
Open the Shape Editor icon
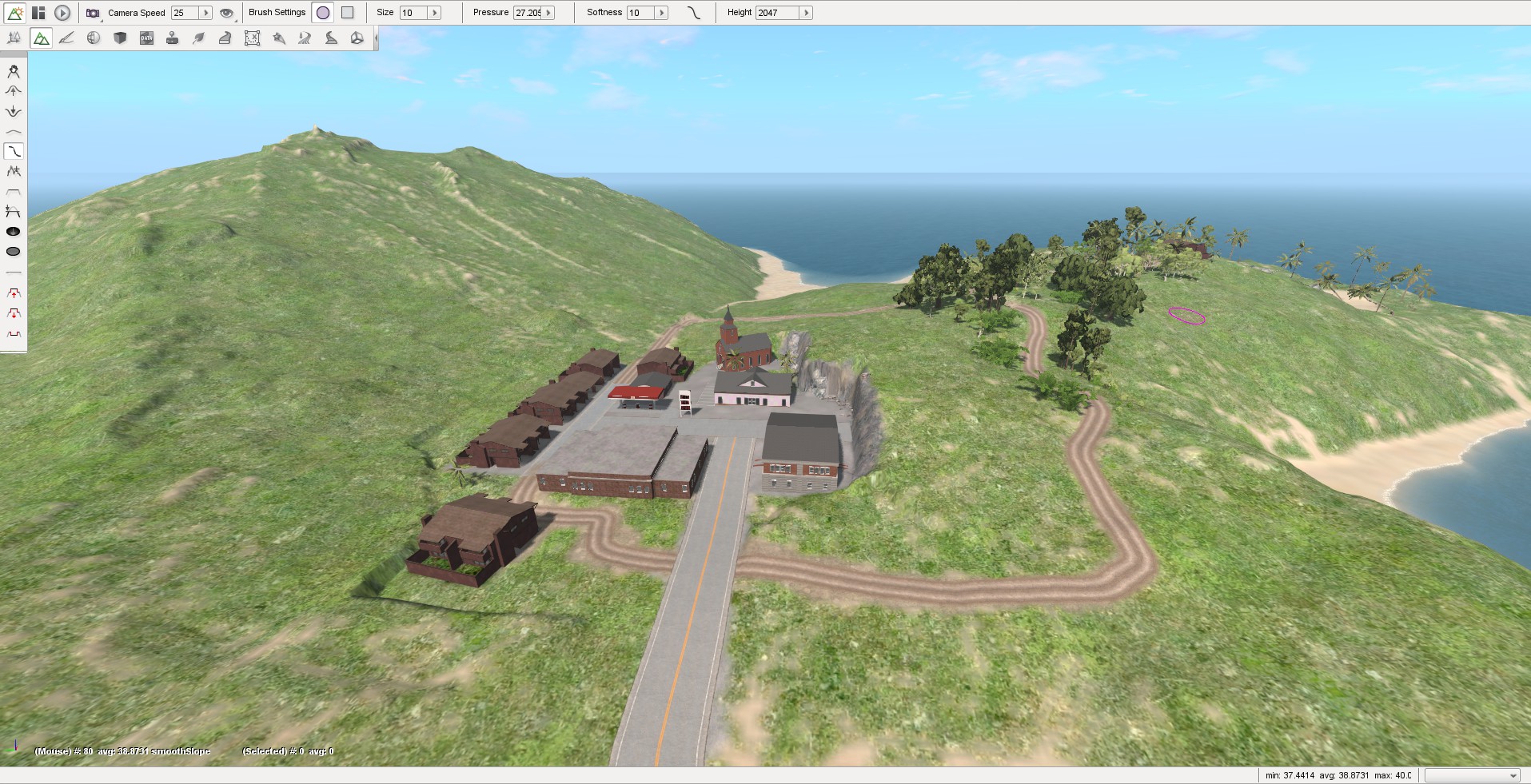357,38
